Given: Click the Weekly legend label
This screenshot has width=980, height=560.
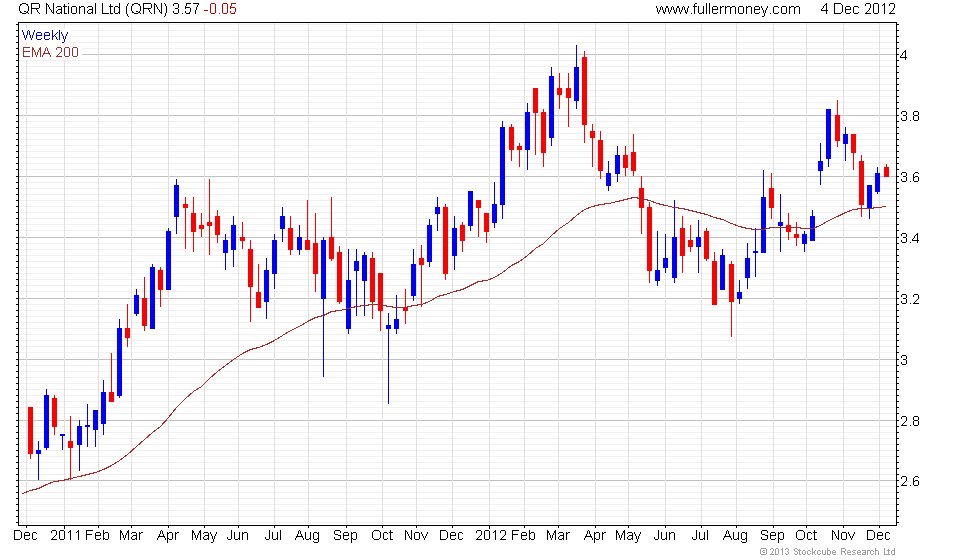Looking at the screenshot, I should pos(44,36).
